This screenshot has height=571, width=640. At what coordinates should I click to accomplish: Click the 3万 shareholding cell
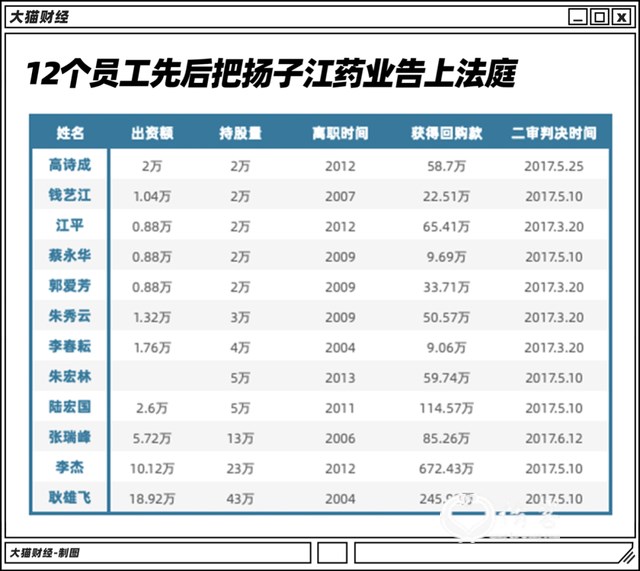click(x=240, y=318)
